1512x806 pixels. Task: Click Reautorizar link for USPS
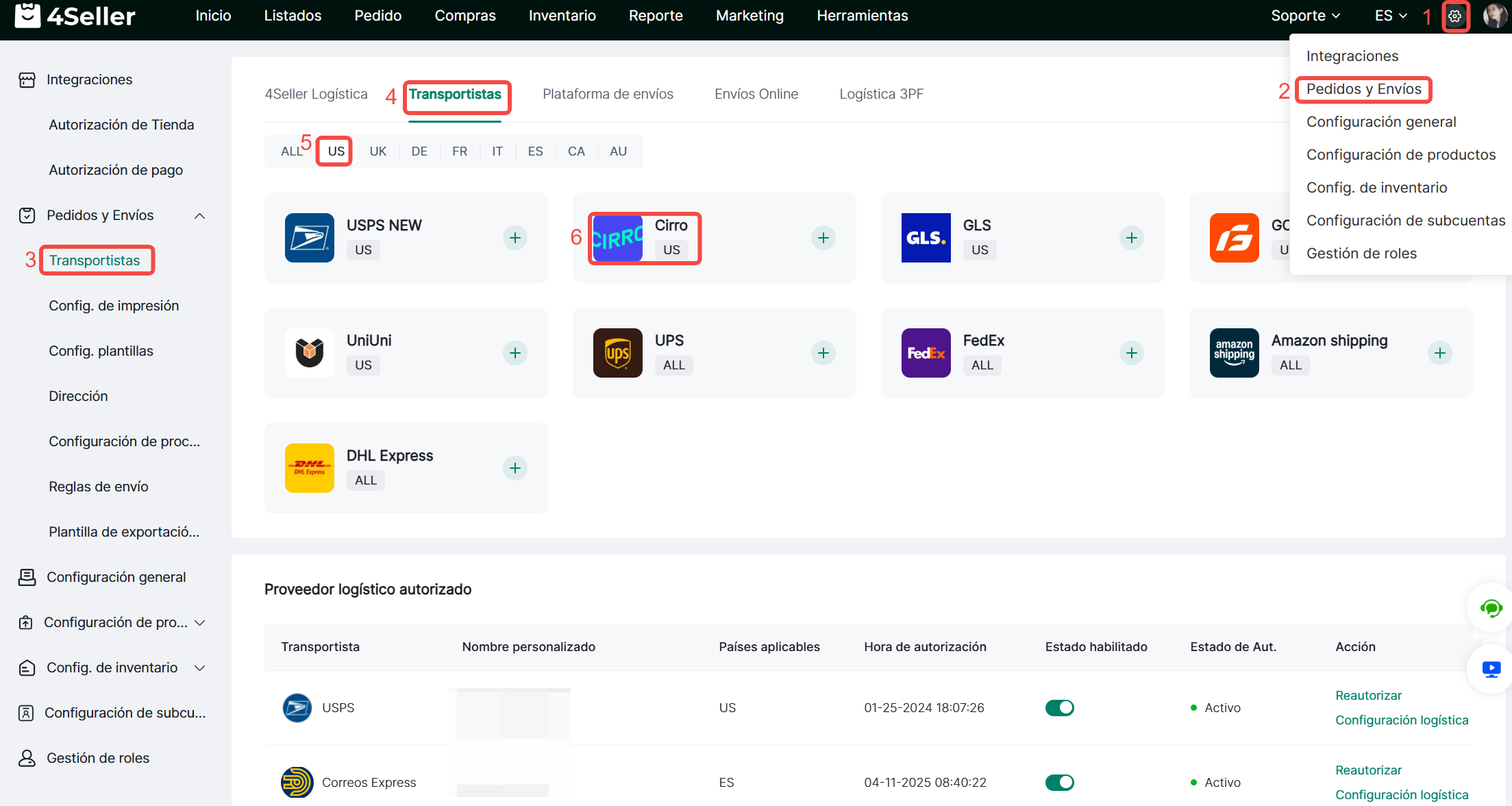pos(1368,695)
